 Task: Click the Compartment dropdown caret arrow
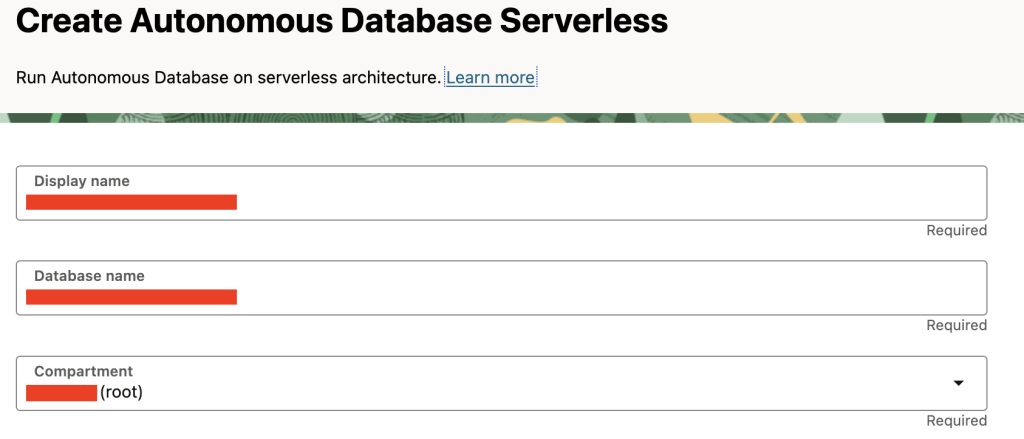[x=958, y=383]
